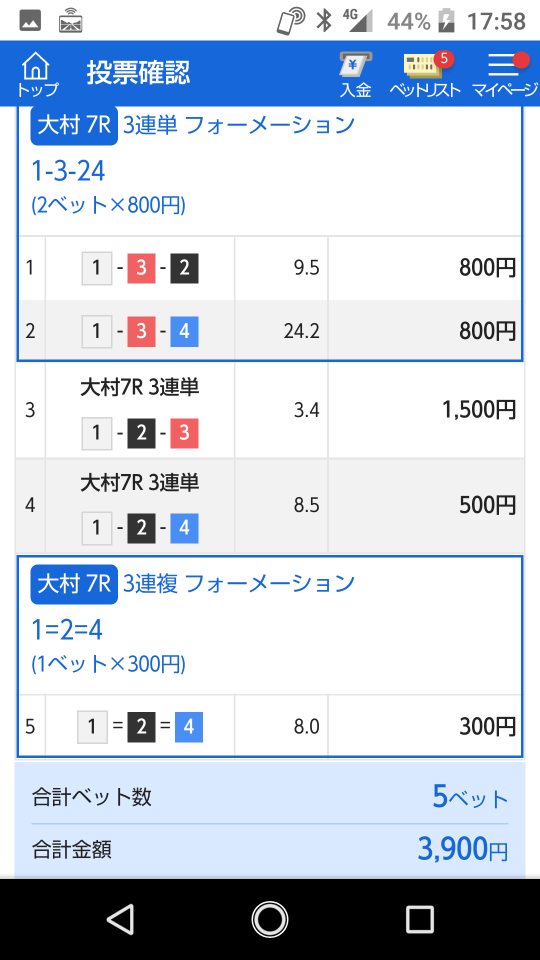Viewport: 540px width, 960px height.
Task: Tap the 合計金額 3,900円 total
Action: tap(270, 850)
